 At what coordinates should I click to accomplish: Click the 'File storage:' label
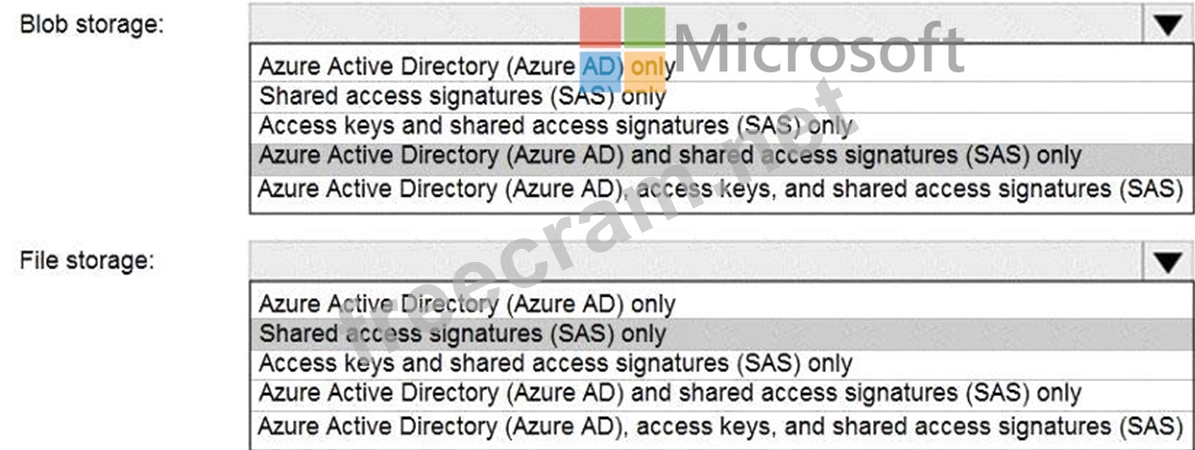(x=87, y=261)
